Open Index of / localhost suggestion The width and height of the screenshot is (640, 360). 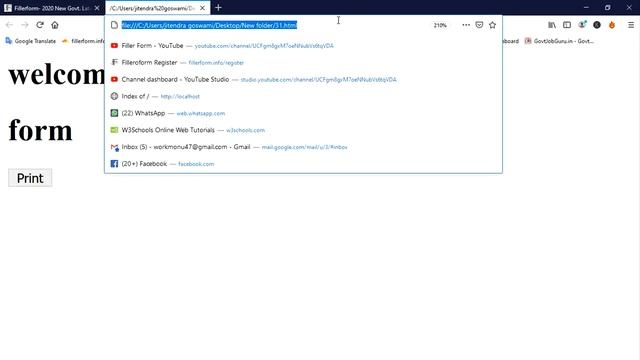(303, 96)
